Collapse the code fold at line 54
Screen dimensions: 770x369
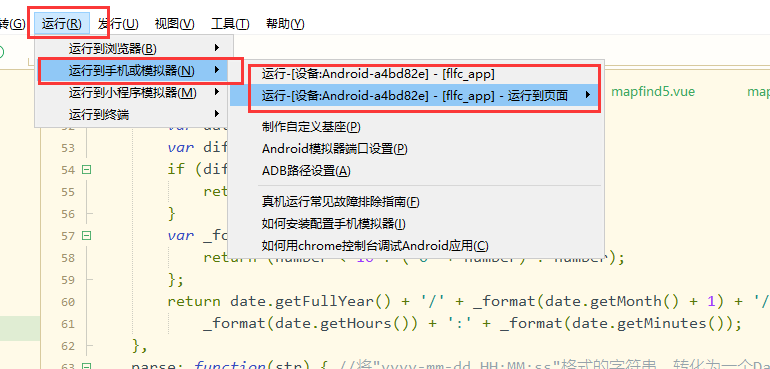(86, 170)
